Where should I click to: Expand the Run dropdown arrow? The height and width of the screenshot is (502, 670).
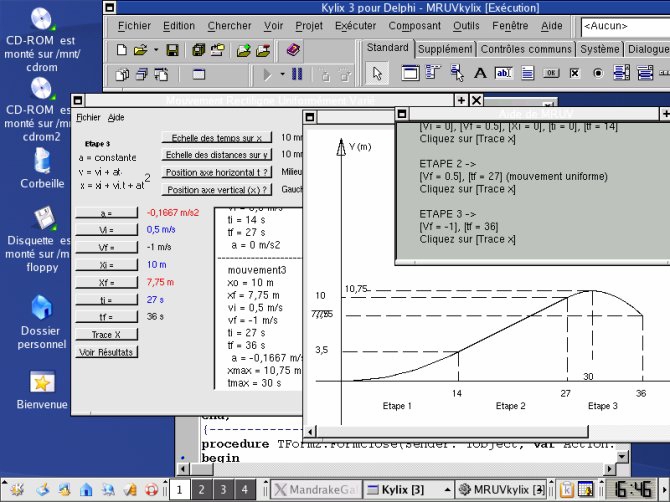click(x=282, y=74)
